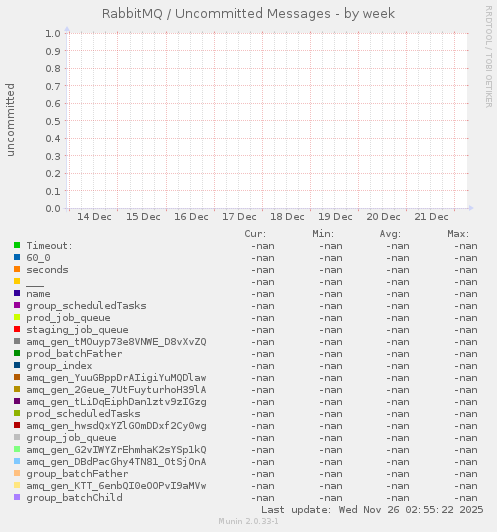Select the legend label name
Viewport: 497px width, 532px height.
[x=38, y=294]
